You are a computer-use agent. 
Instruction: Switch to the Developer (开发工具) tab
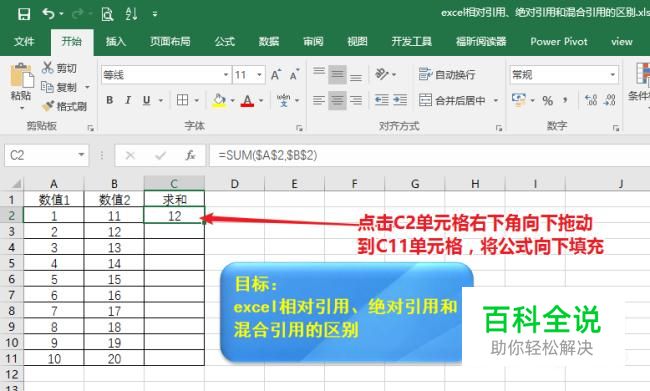coord(412,41)
